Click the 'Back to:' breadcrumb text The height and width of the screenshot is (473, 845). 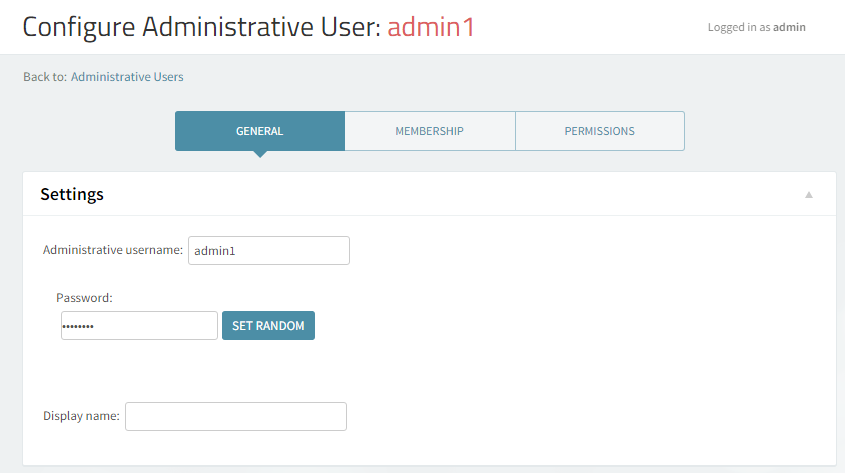pyautogui.click(x=44, y=77)
